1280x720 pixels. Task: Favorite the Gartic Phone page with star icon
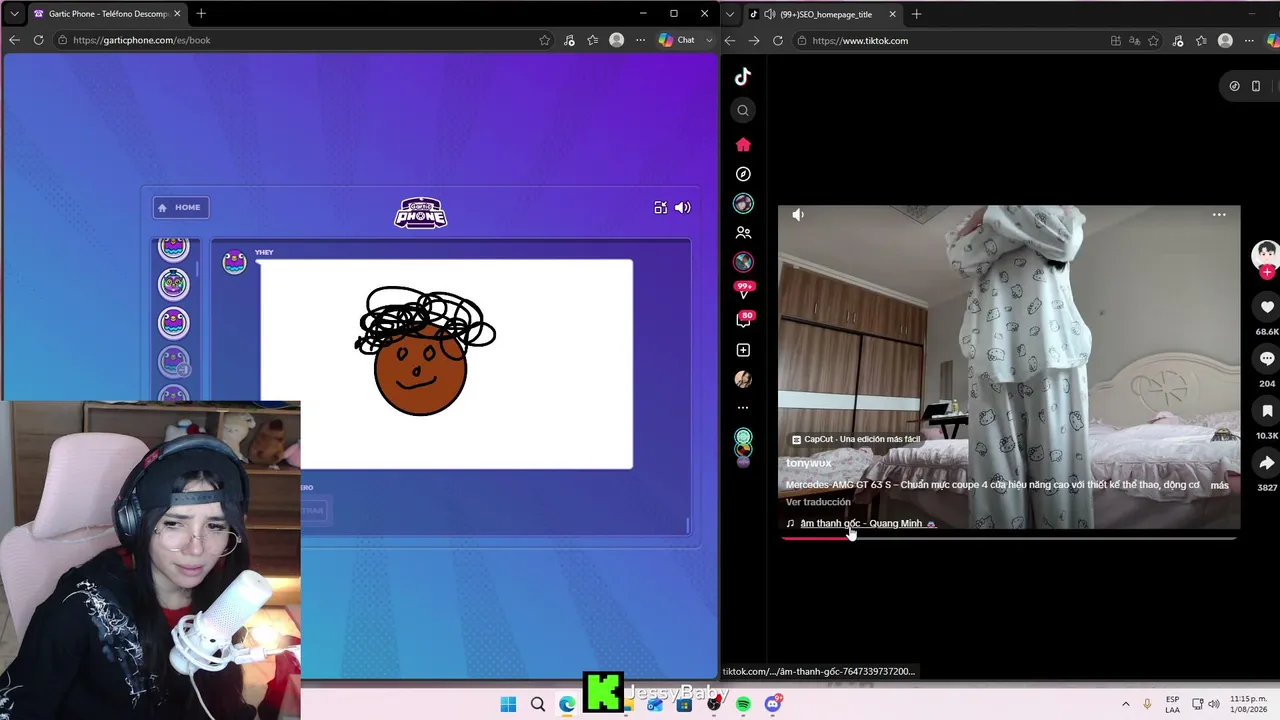click(x=545, y=40)
